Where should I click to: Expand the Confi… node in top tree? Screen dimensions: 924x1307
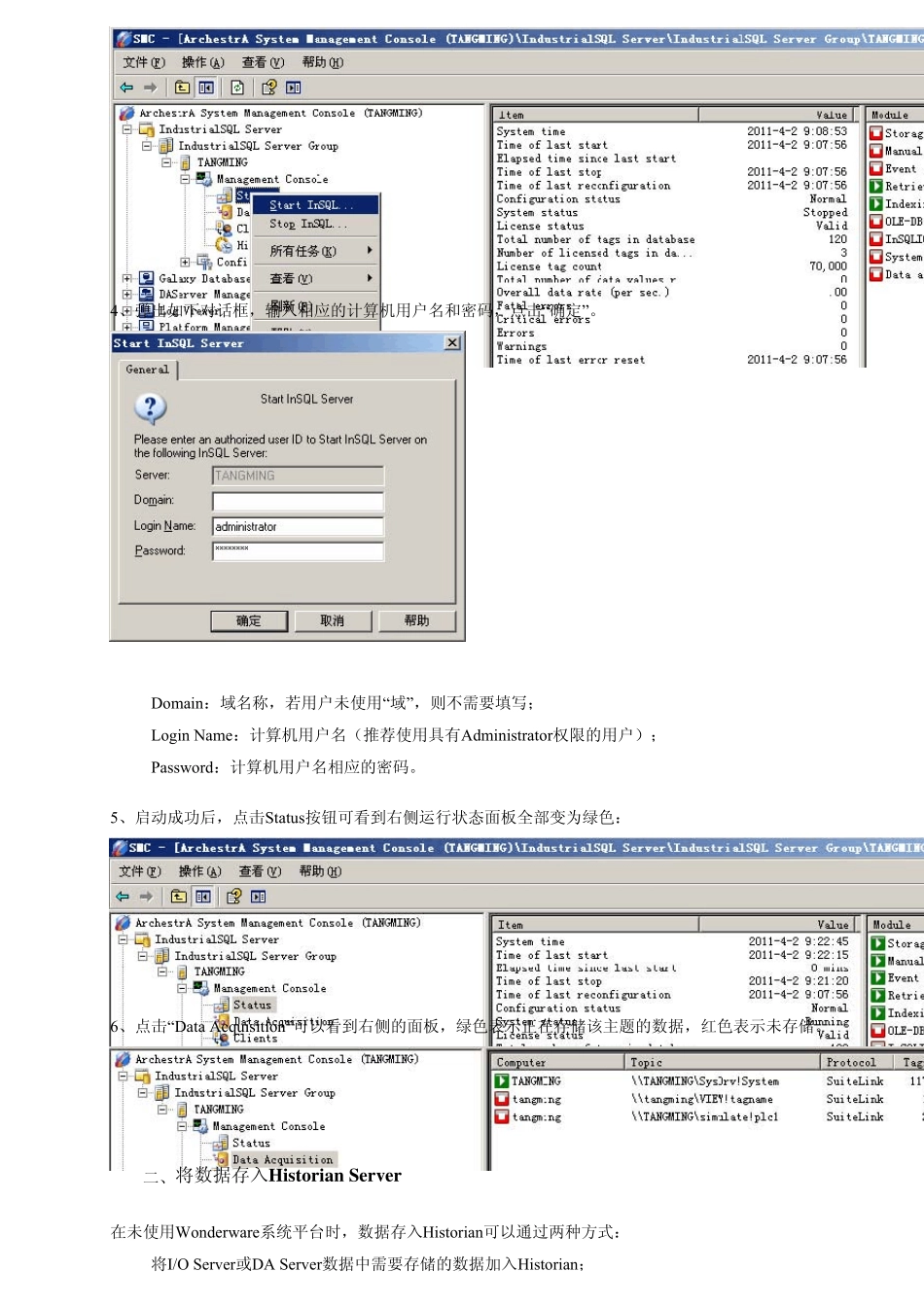pos(185,262)
